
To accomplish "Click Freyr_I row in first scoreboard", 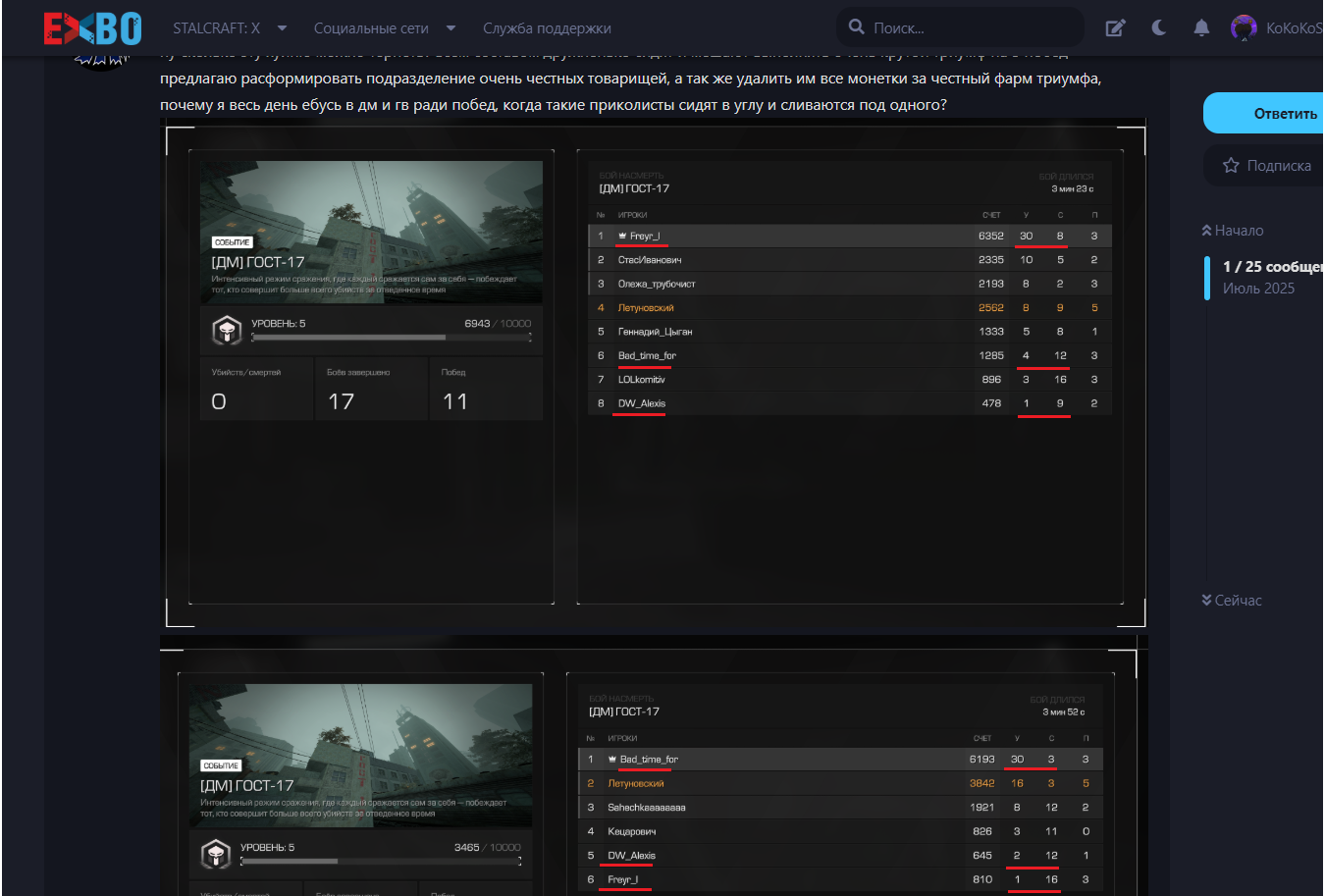I will point(850,237).
